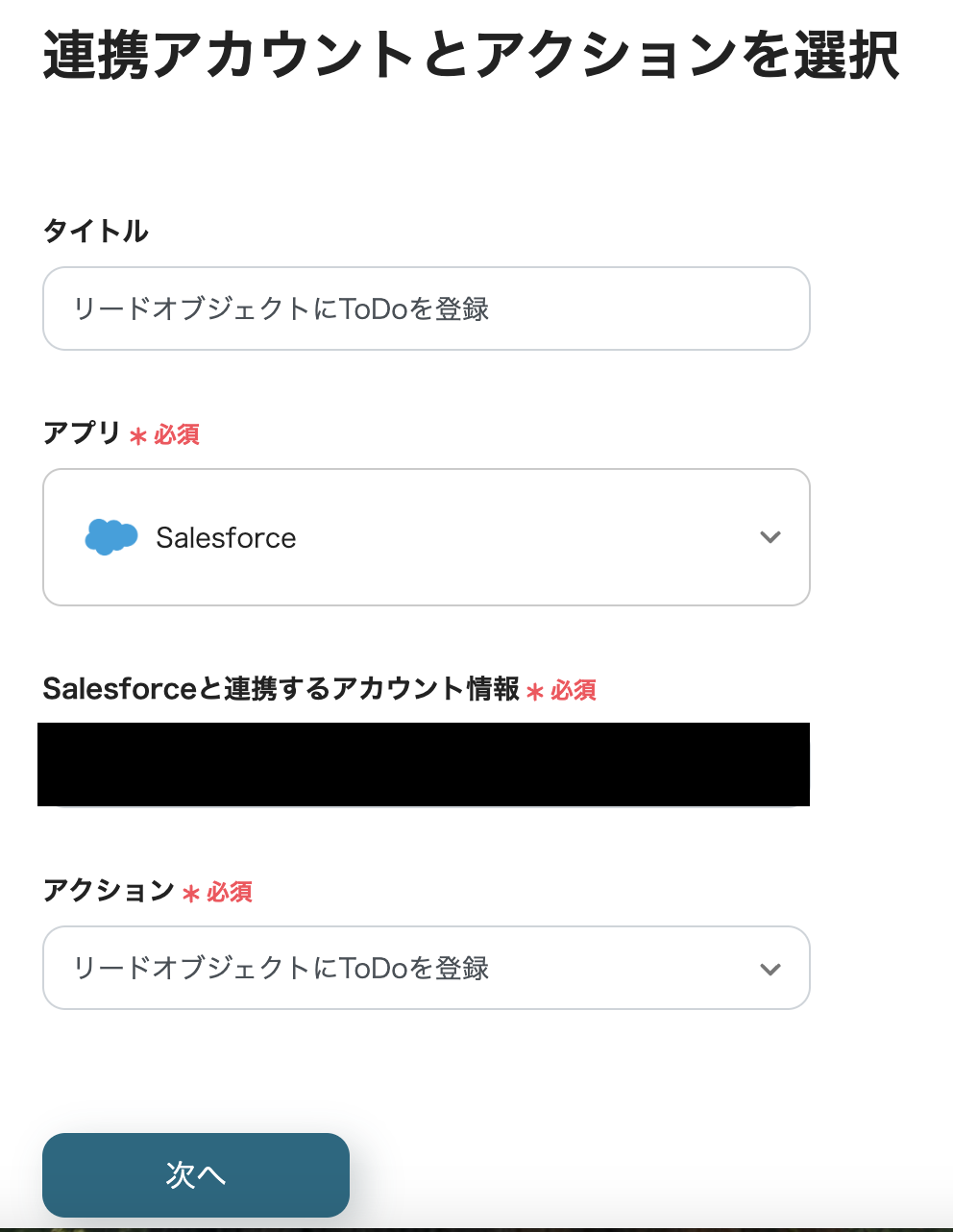Expand the アクション dropdown chevron arrow

(770, 969)
